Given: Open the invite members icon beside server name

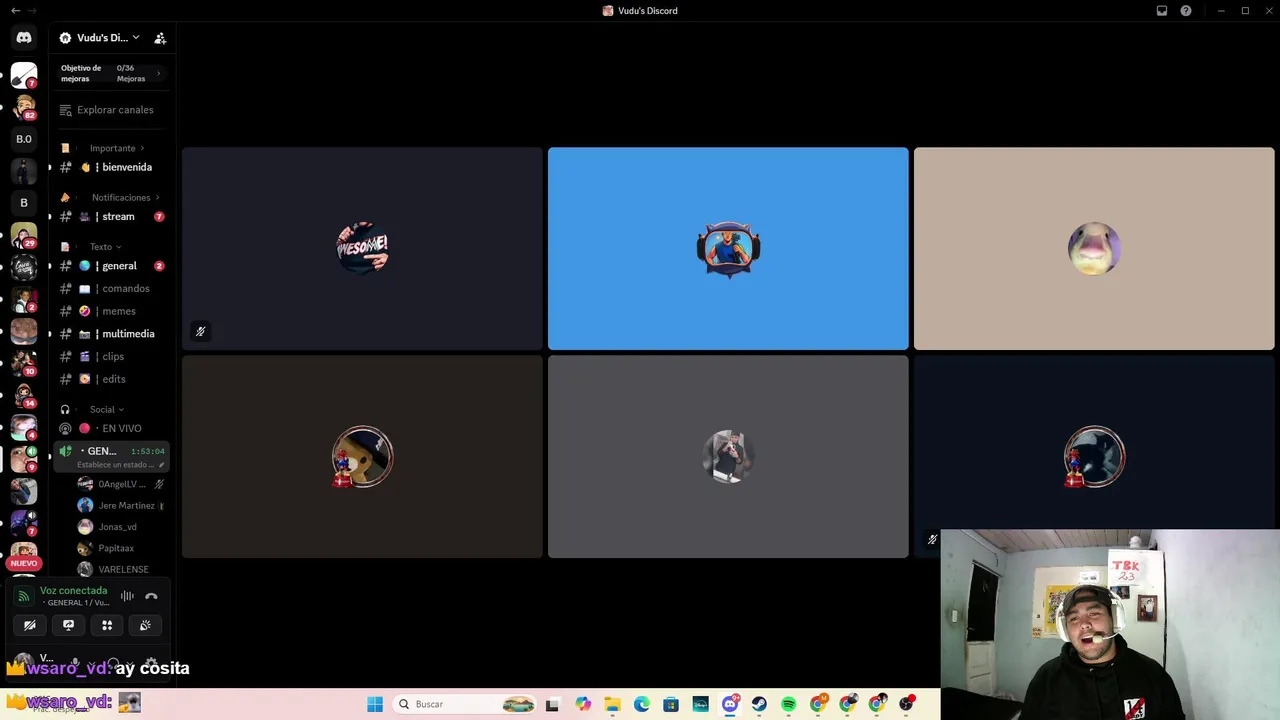Looking at the screenshot, I should (x=160, y=38).
